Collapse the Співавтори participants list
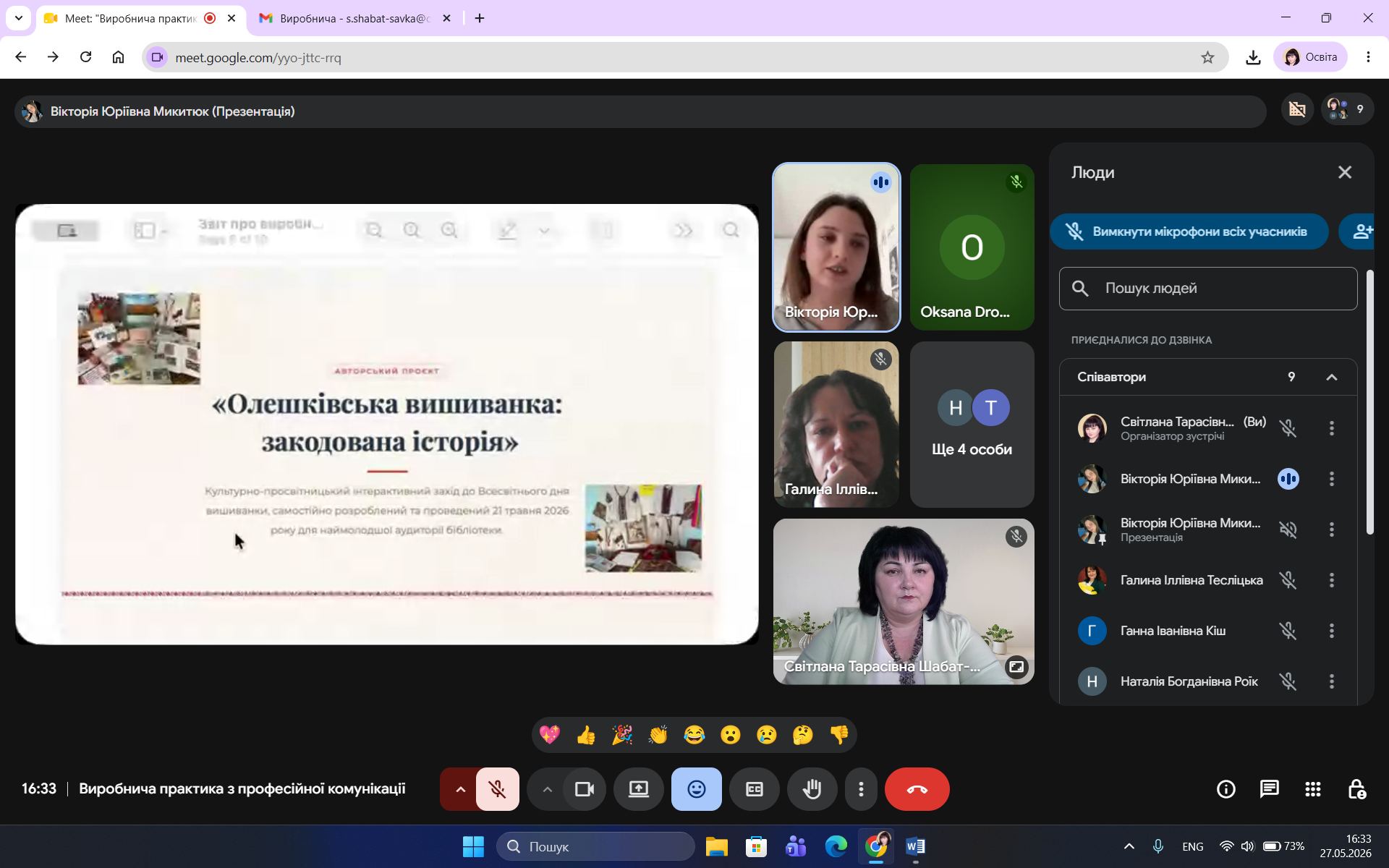The height and width of the screenshot is (868, 1389). (x=1332, y=378)
